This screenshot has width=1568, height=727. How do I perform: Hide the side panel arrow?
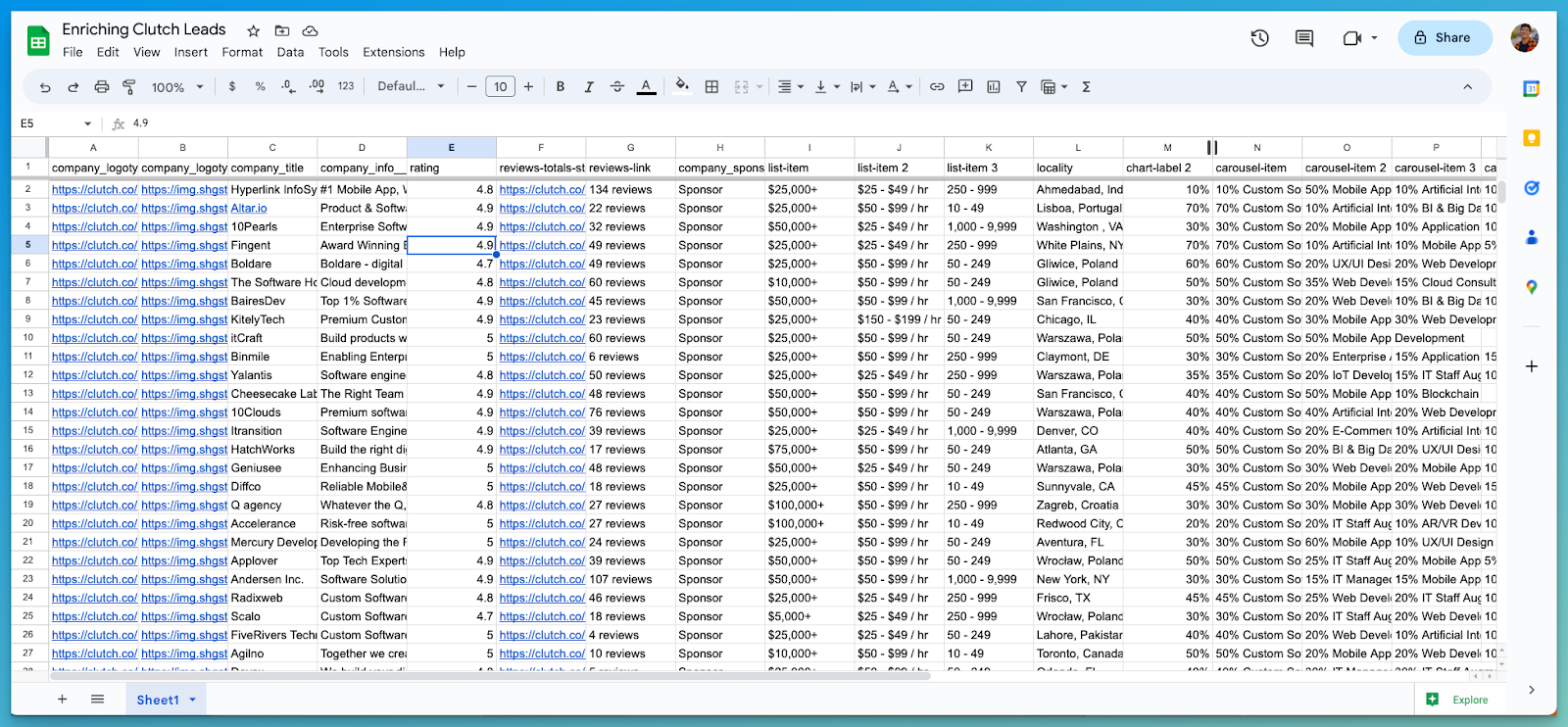tap(1532, 690)
